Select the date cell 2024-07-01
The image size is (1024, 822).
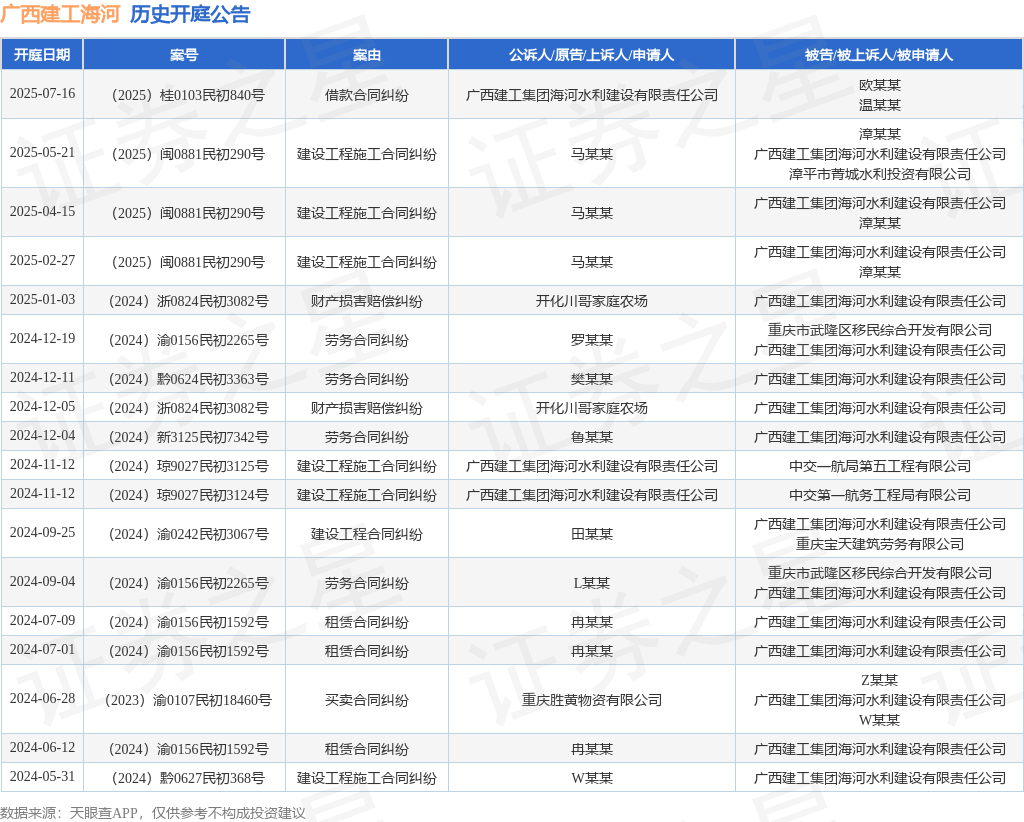[x=42, y=650]
